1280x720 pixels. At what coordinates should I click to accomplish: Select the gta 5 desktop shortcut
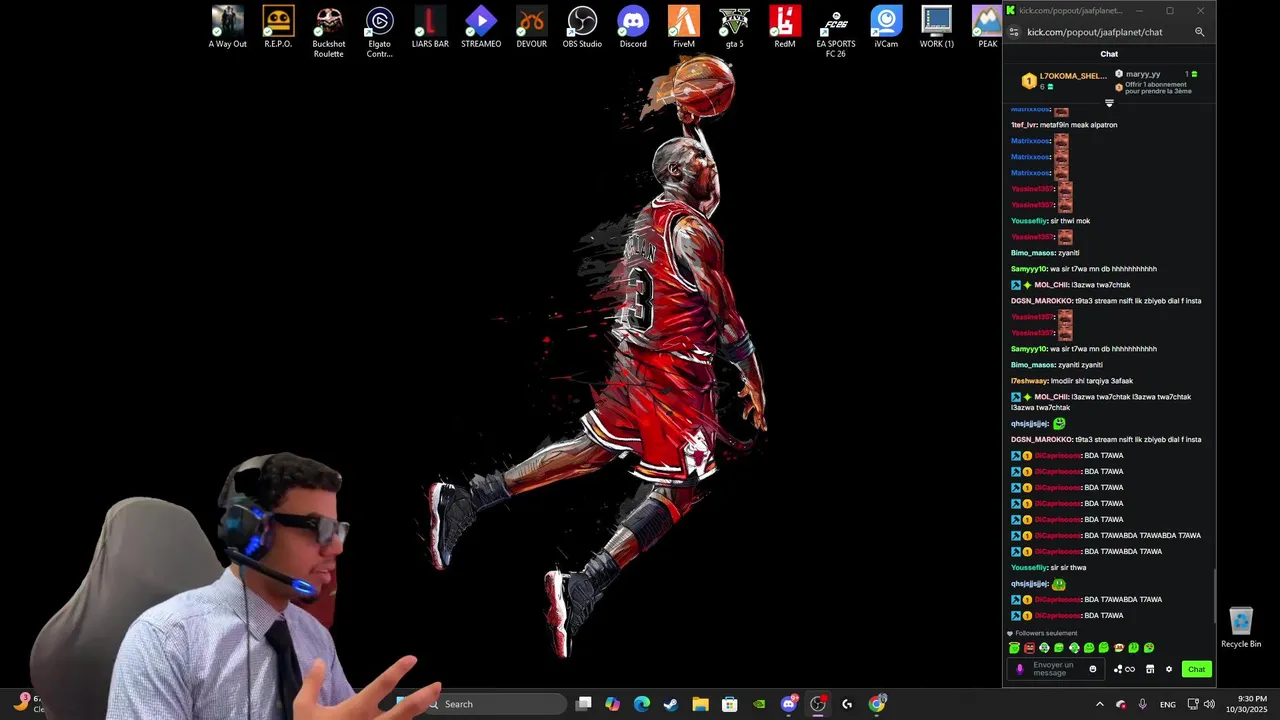[734, 27]
